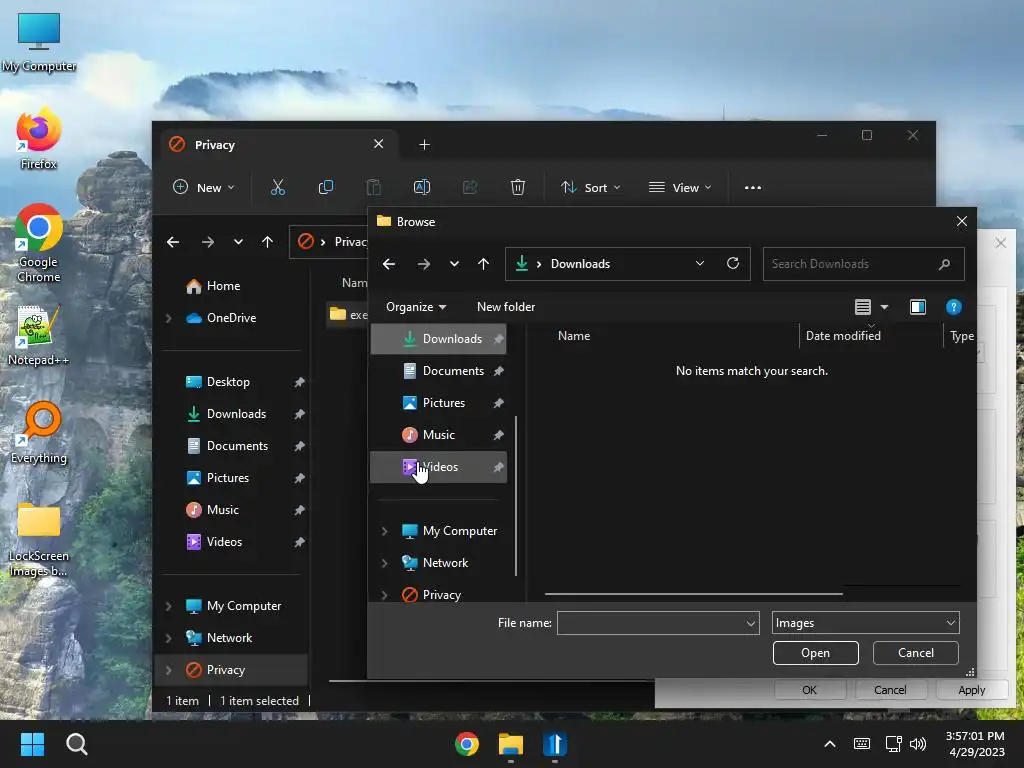Click the horizontal scrollbar in Browse file list
This screenshot has height=768, width=1024.
694,594
